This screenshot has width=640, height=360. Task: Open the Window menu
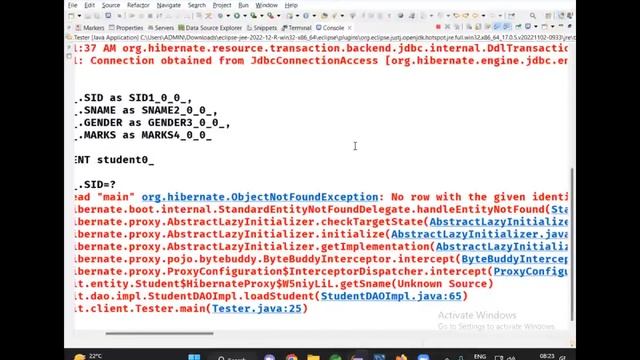point(267,5)
